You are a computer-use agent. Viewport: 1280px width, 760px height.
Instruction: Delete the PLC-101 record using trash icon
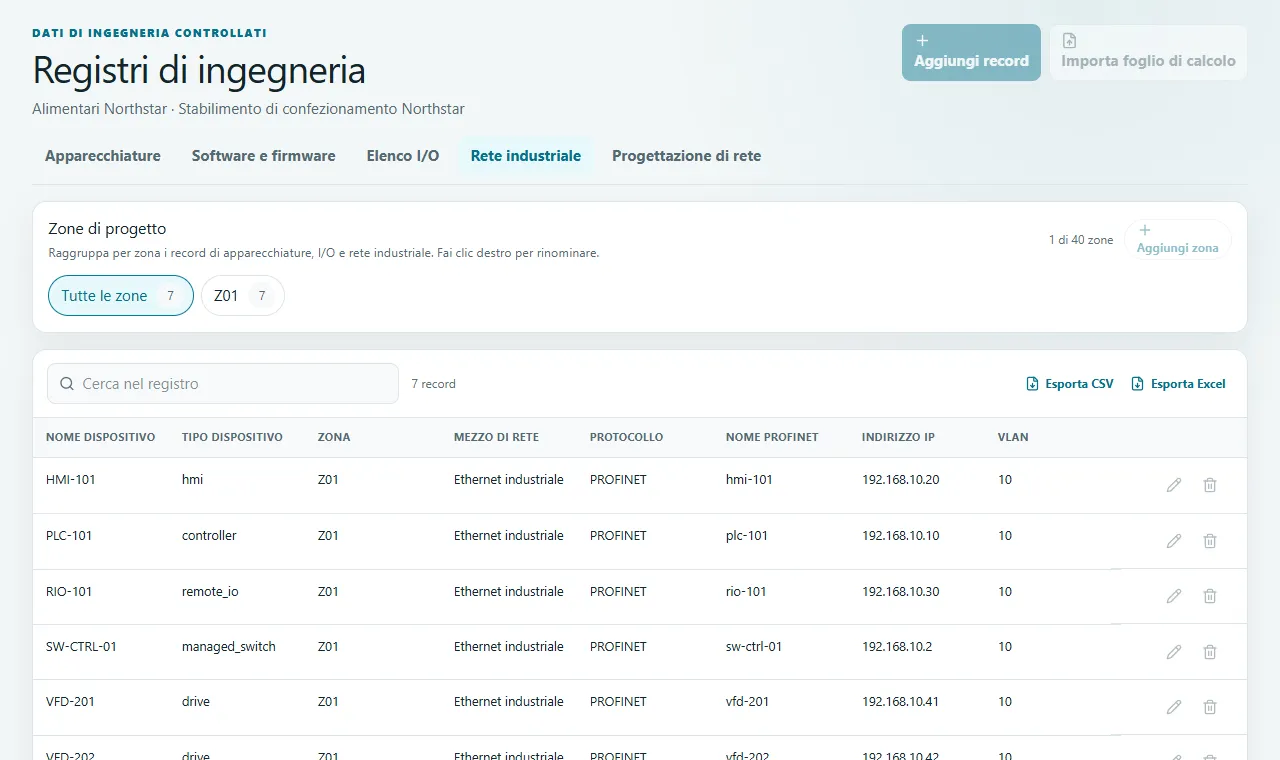coord(1210,541)
